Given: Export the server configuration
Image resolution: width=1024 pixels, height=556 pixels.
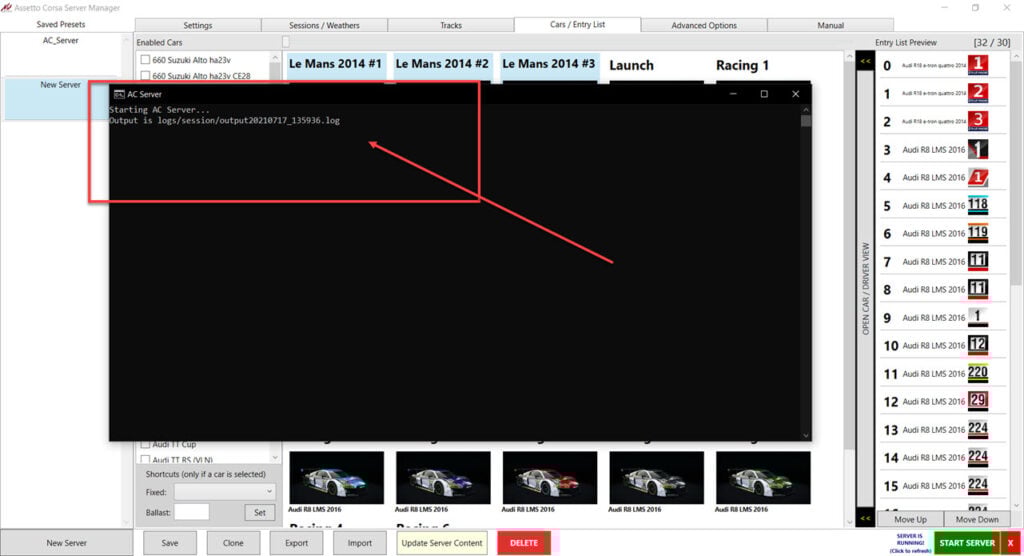Looking at the screenshot, I should pyautogui.click(x=296, y=543).
